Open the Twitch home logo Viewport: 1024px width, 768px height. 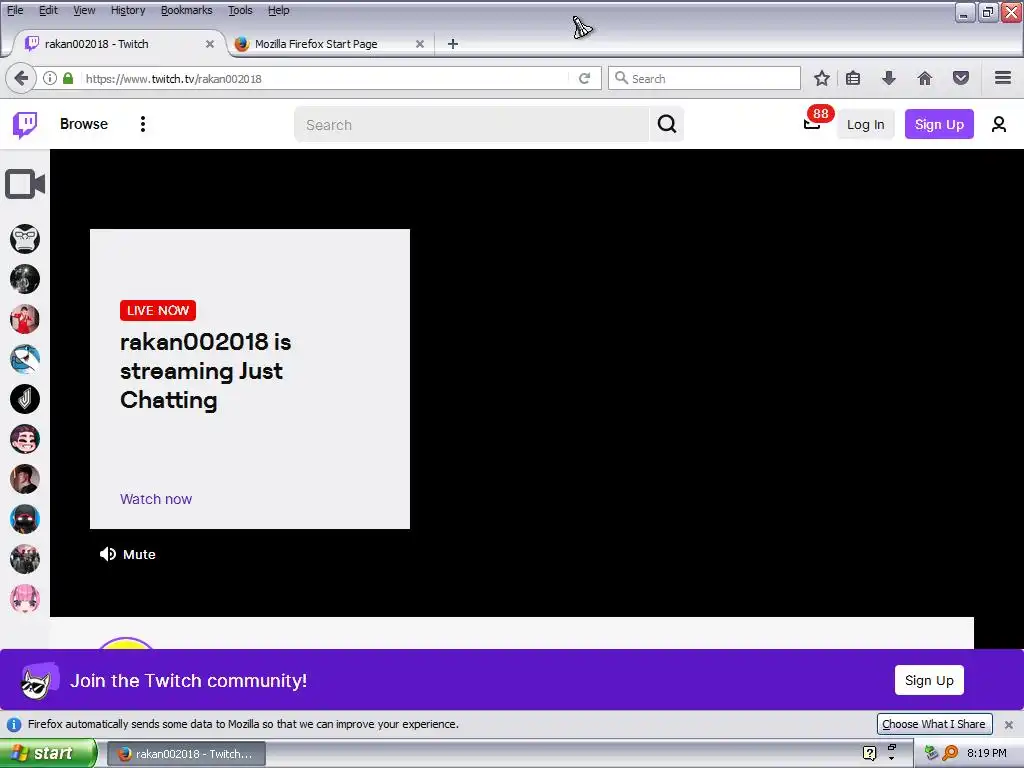25,124
